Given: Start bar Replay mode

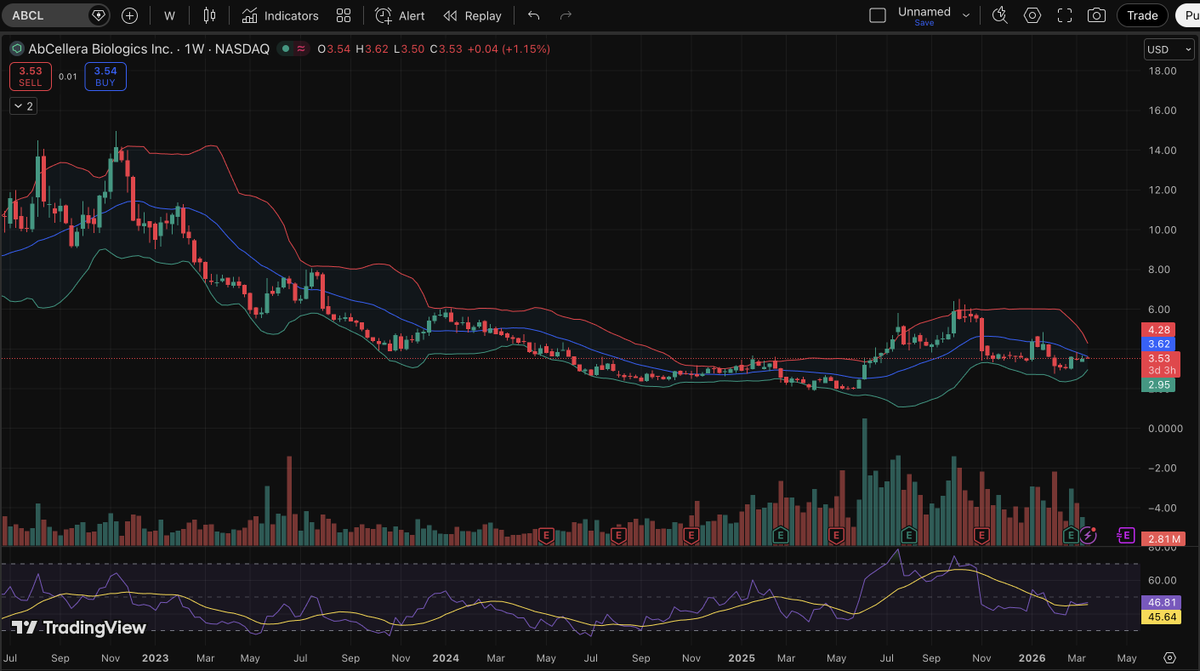Looking at the screenshot, I should [x=472, y=15].
